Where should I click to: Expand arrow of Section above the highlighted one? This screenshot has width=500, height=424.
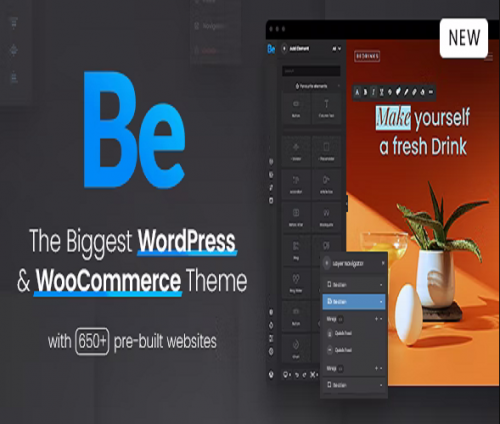point(381,285)
